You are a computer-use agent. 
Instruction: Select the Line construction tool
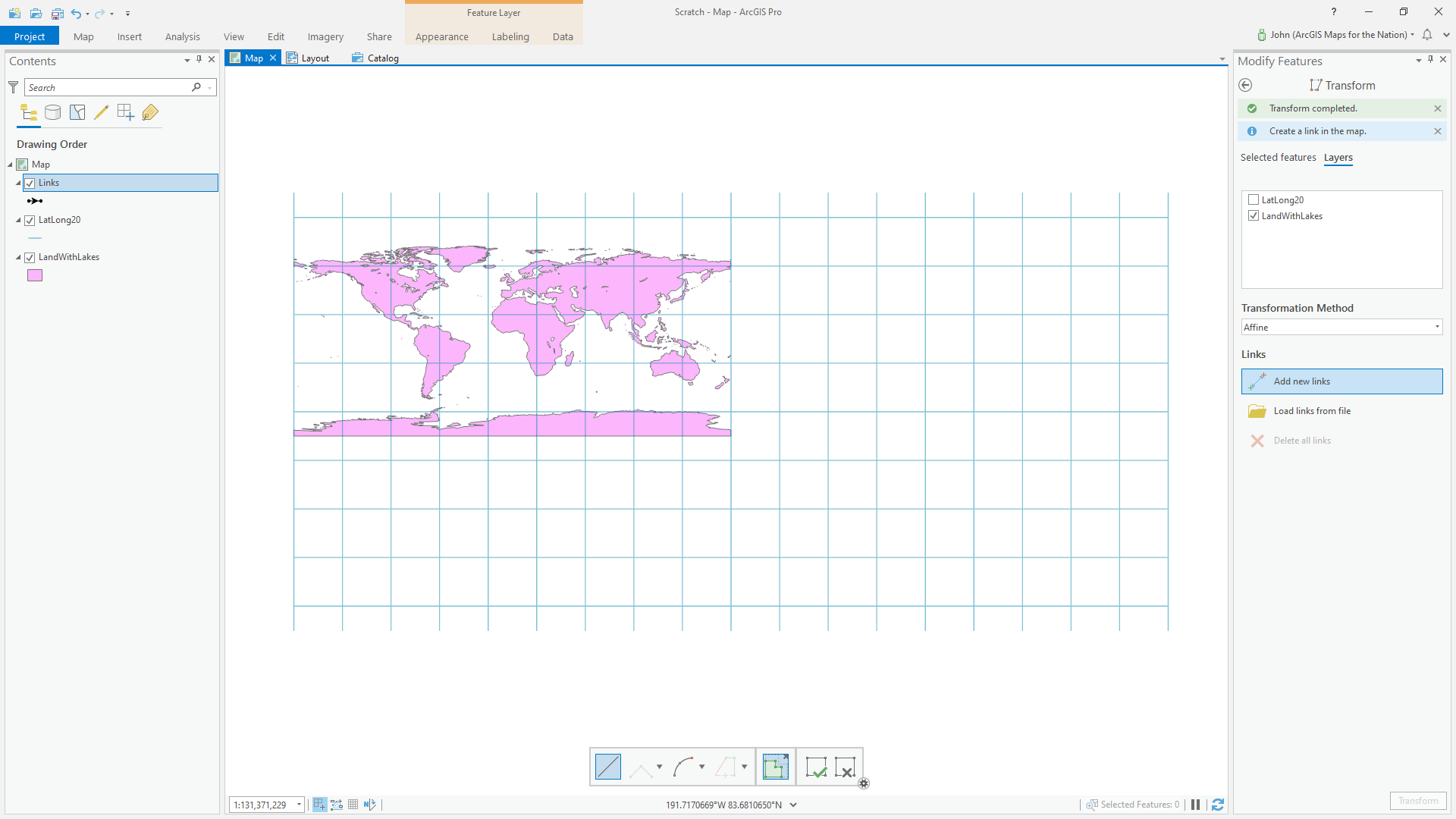pyautogui.click(x=607, y=767)
